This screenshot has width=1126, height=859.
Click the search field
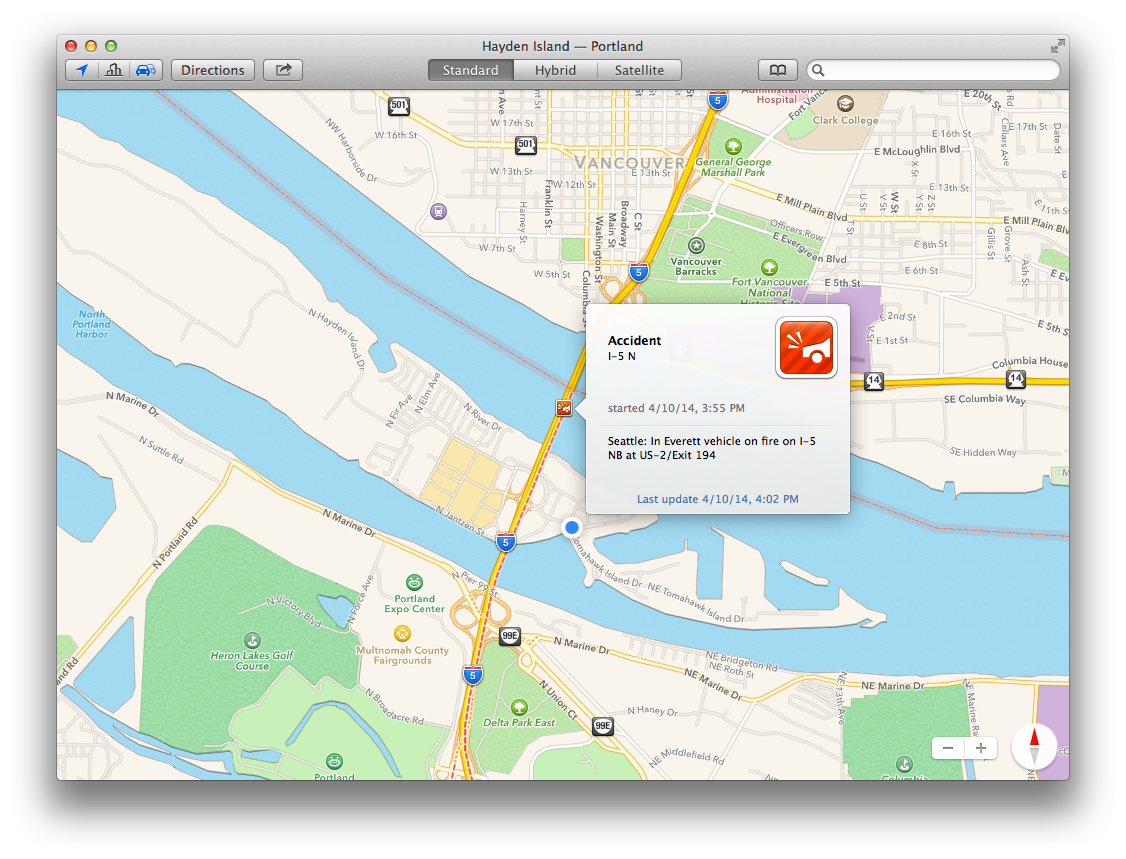coord(934,70)
